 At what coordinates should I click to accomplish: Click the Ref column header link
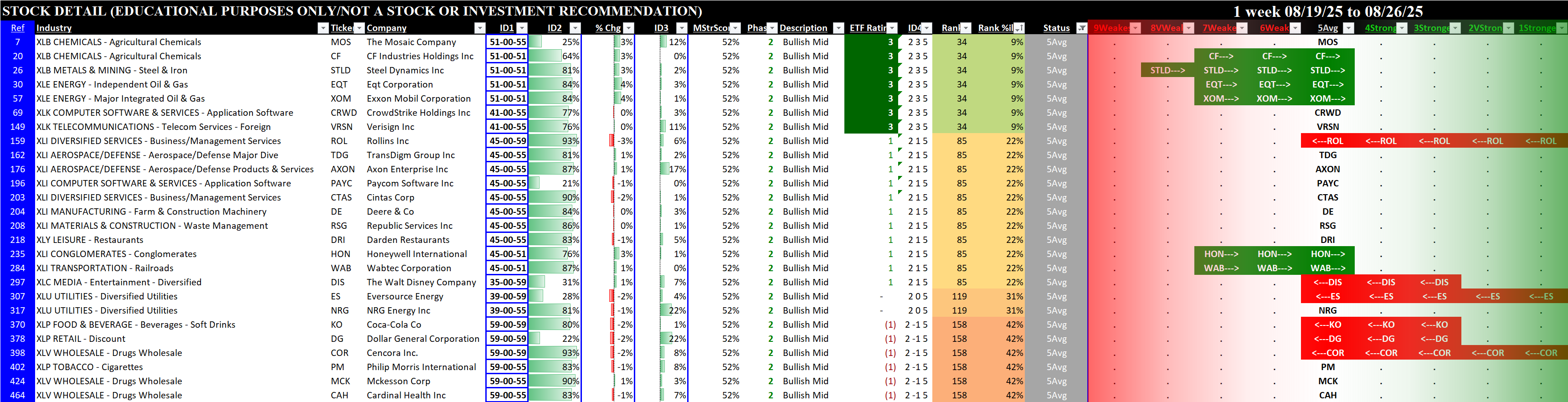point(18,28)
